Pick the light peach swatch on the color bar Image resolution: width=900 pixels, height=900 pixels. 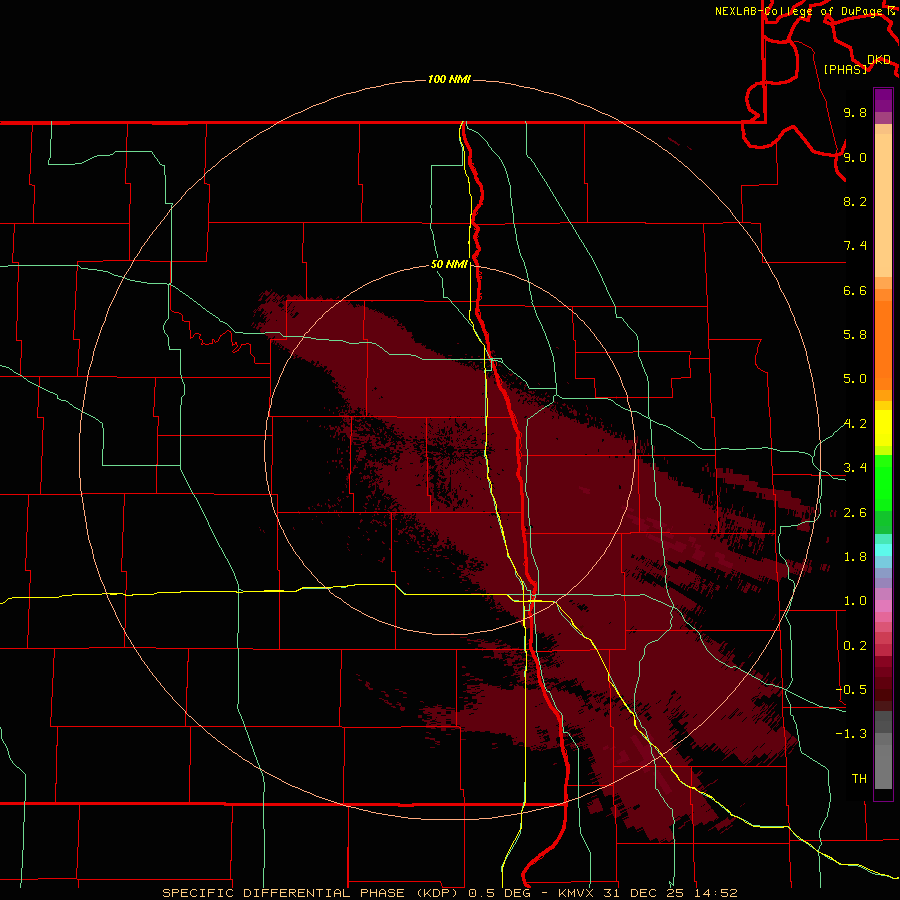click(883, 205)
